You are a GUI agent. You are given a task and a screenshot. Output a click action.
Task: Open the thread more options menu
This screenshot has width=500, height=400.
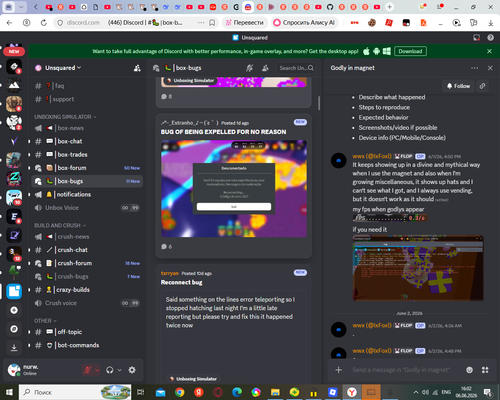(474, 68)
